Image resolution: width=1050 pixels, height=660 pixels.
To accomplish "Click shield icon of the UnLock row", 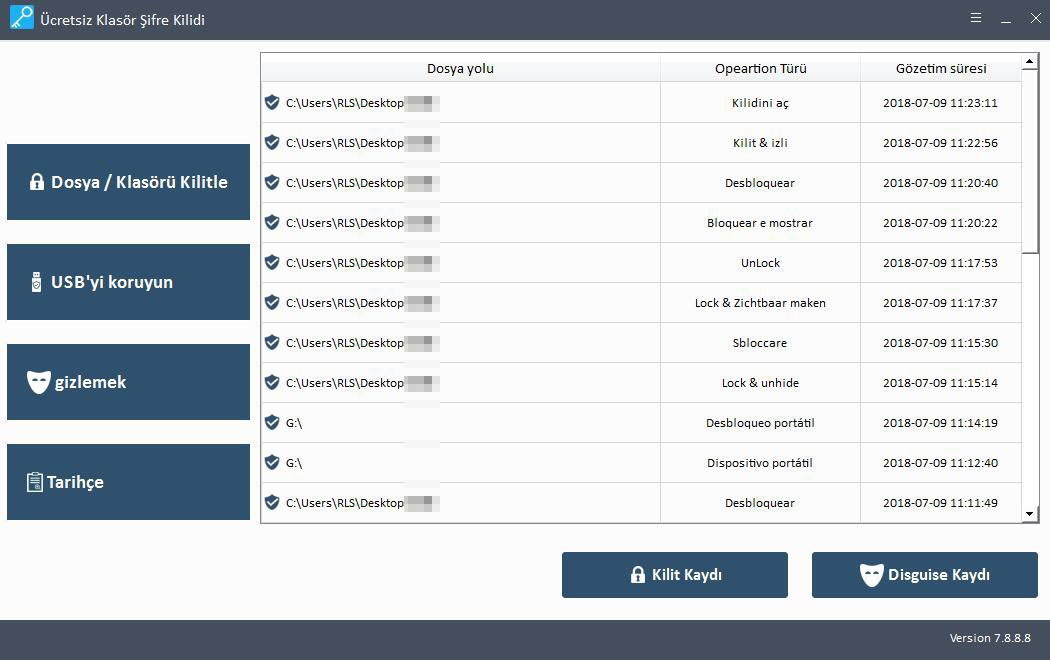I will (x=272, y=262).
